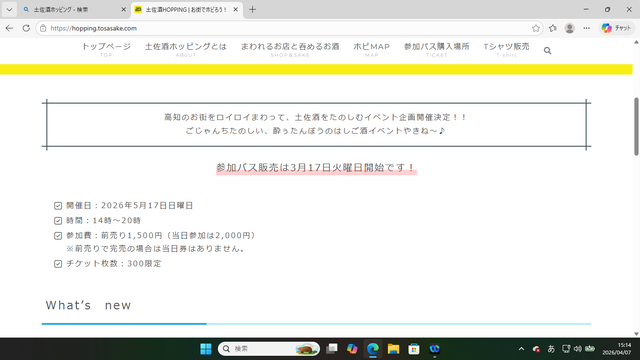Open a new browser tab

click(x=252, y=9)
